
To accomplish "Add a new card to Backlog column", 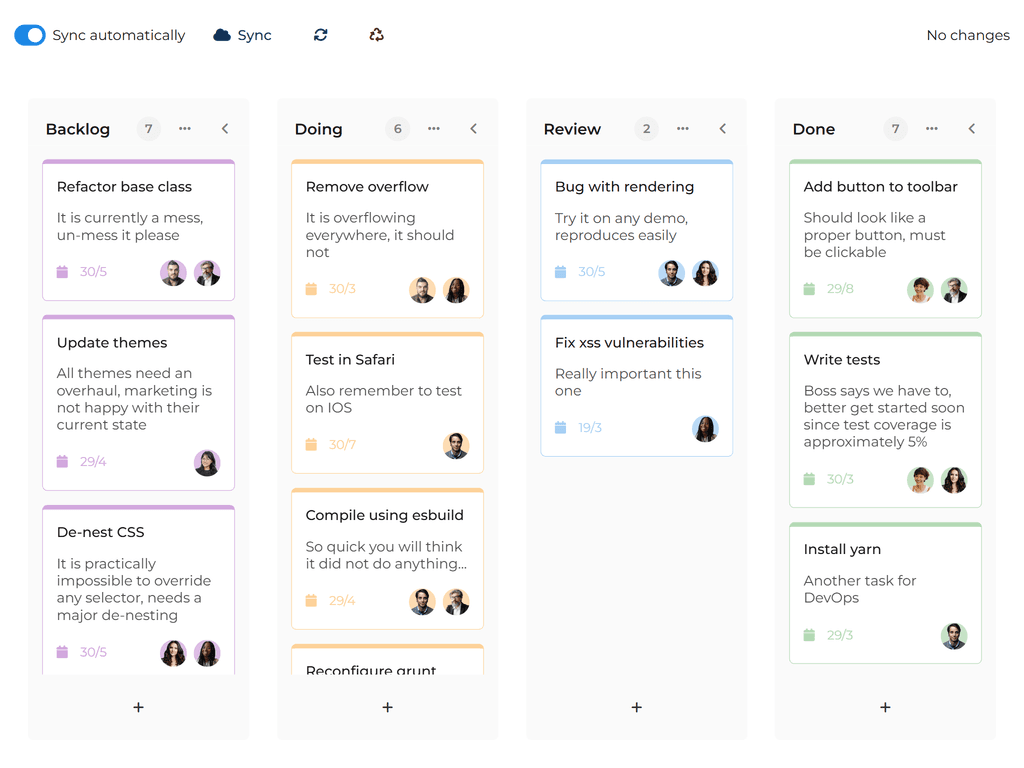I will (138, 707).
